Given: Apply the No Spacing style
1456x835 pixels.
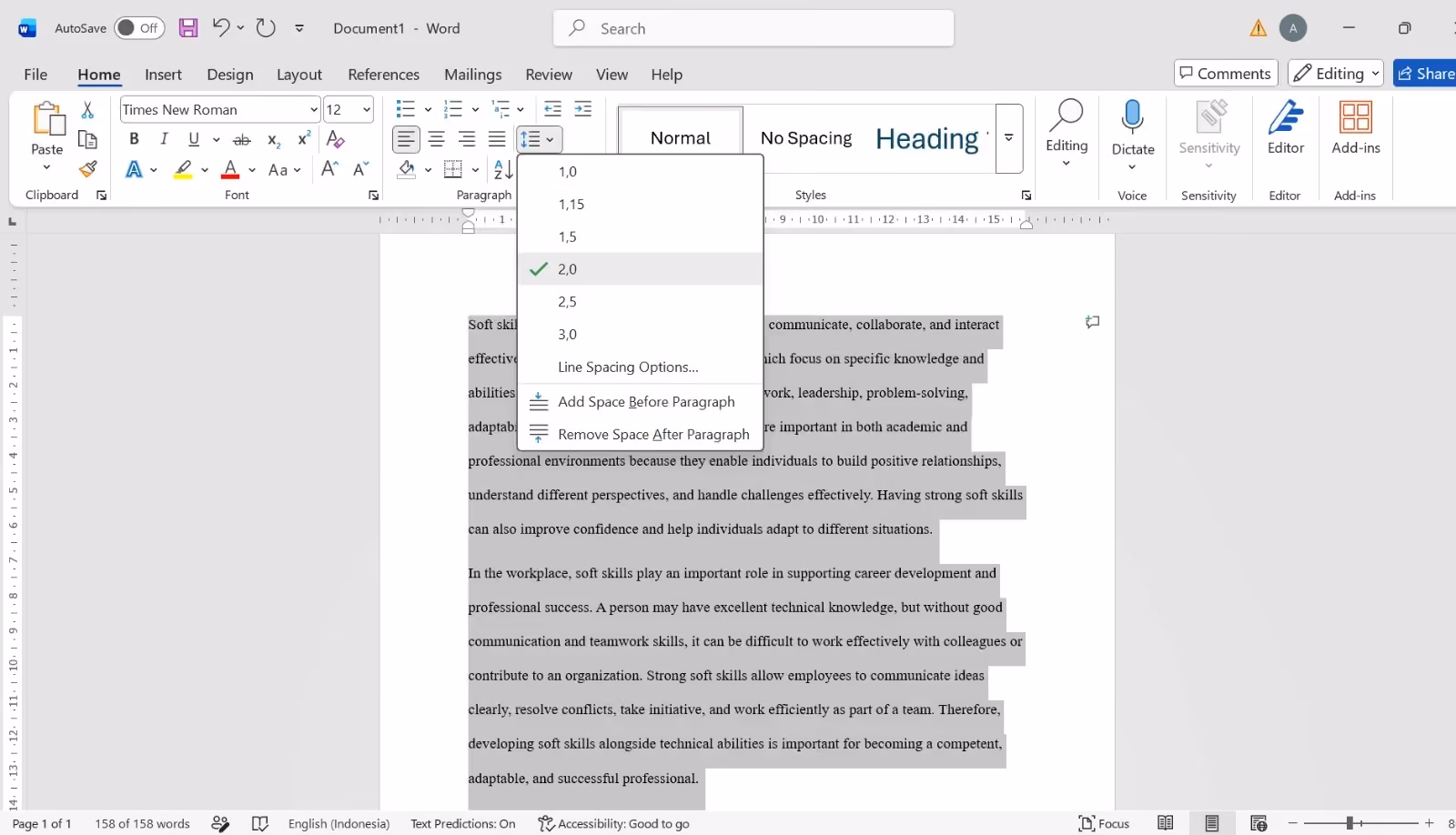Looking at the screenshot, I should 806,138.
